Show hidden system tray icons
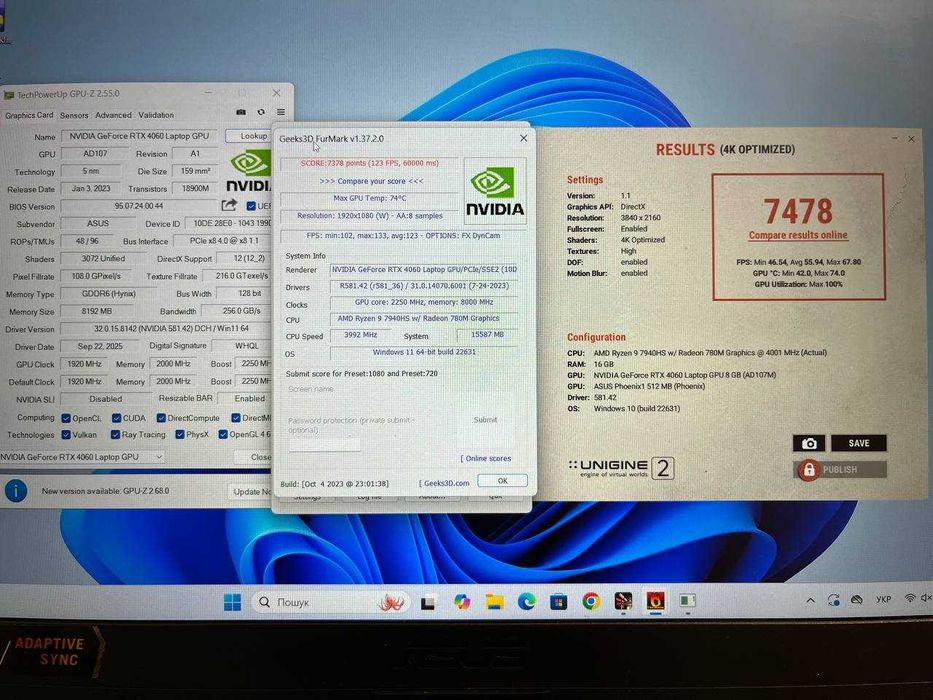Image resolution: width=933 pixels, height=700 pixels. pos(810,601)
